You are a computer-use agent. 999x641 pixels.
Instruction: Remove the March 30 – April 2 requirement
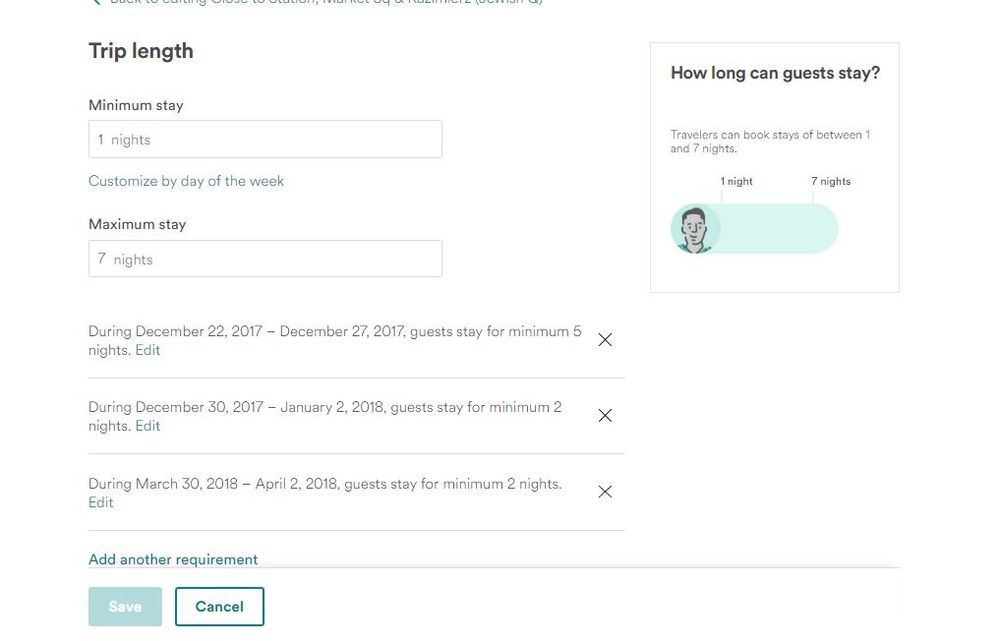click(x=605, y=492)
